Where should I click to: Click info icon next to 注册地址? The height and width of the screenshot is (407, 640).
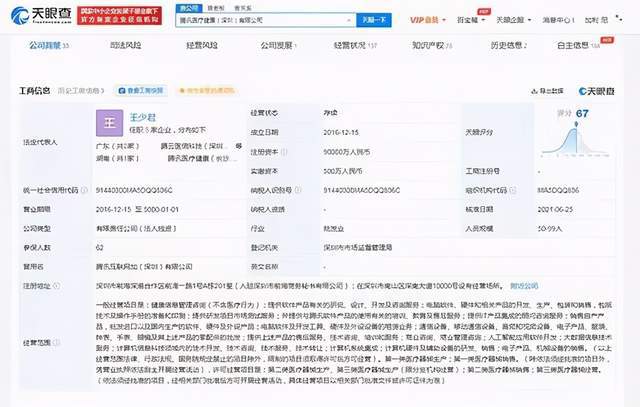coord(56,286)
